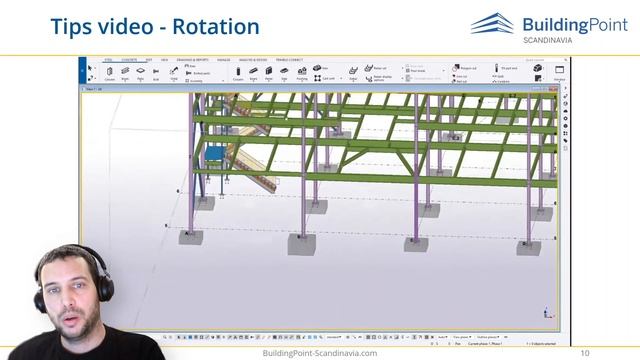The image size is (640, 360).
Task: Select the concrete Beam tool
Action: [253, 73]
